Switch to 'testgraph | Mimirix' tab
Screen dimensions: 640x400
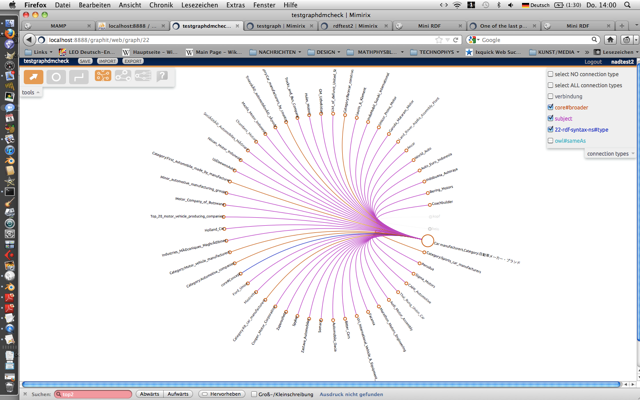pyautogui.click(x=280, y=26)
